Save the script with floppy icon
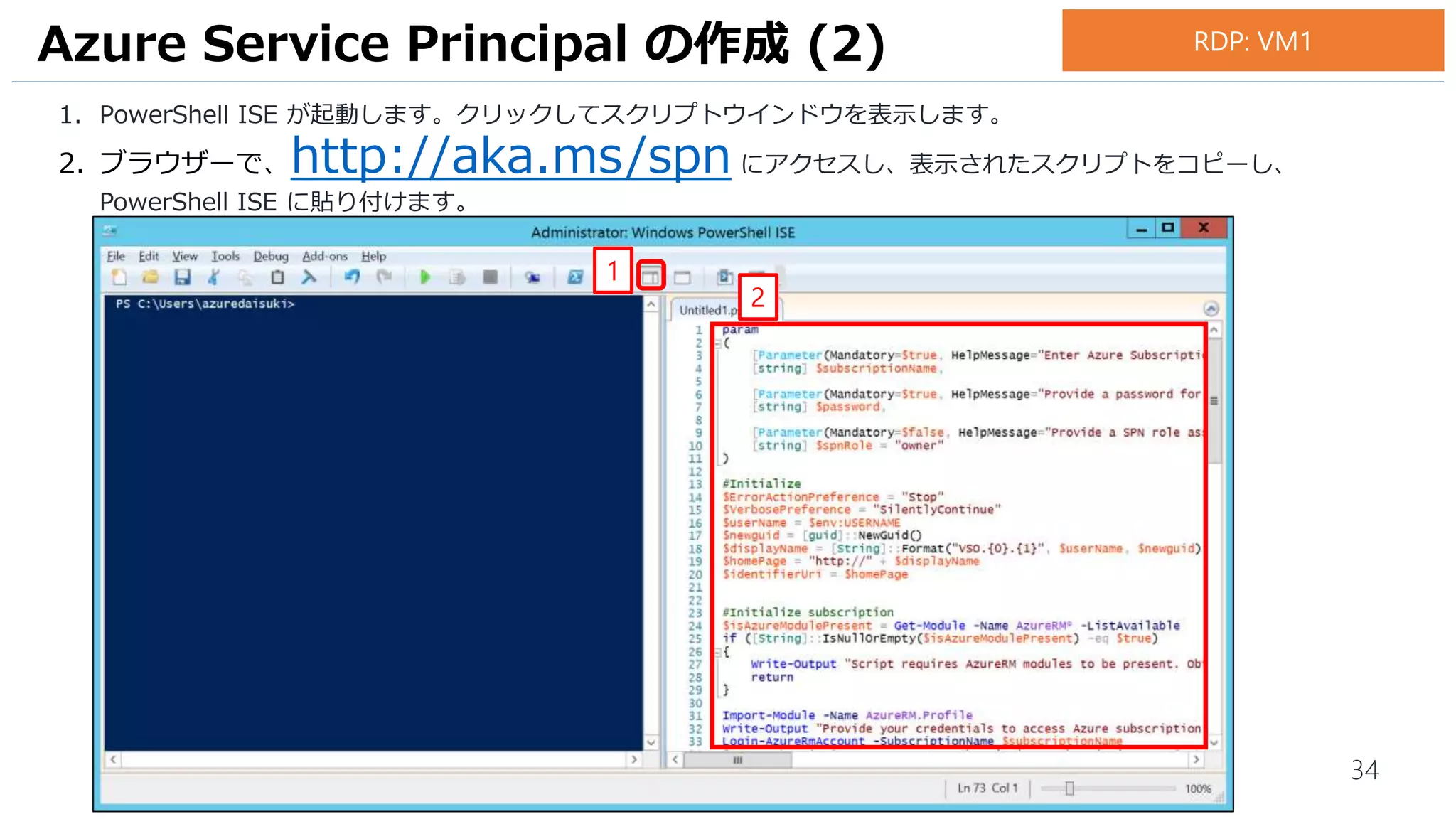1456x819 pixels. 182,277
